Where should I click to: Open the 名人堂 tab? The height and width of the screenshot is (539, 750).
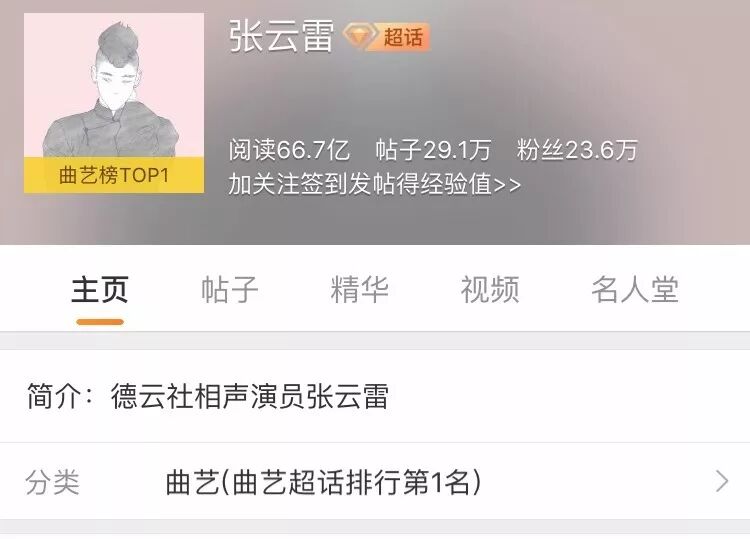[x=635, y=289]
